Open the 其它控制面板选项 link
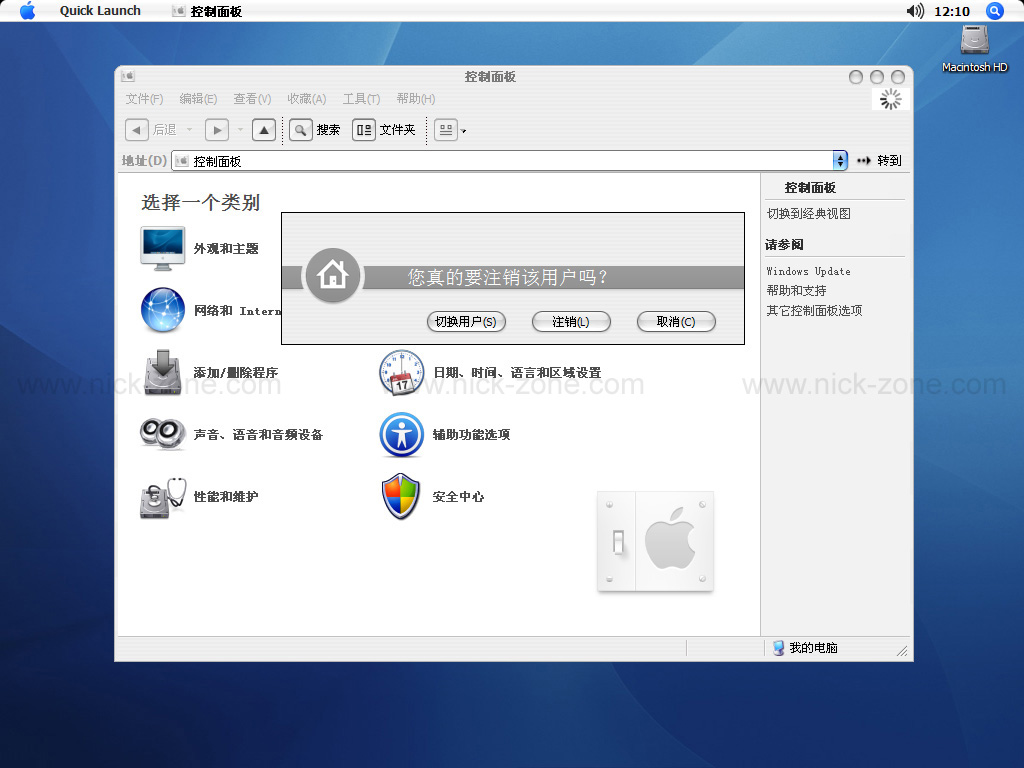1024x768 pixels. point(814,310)
